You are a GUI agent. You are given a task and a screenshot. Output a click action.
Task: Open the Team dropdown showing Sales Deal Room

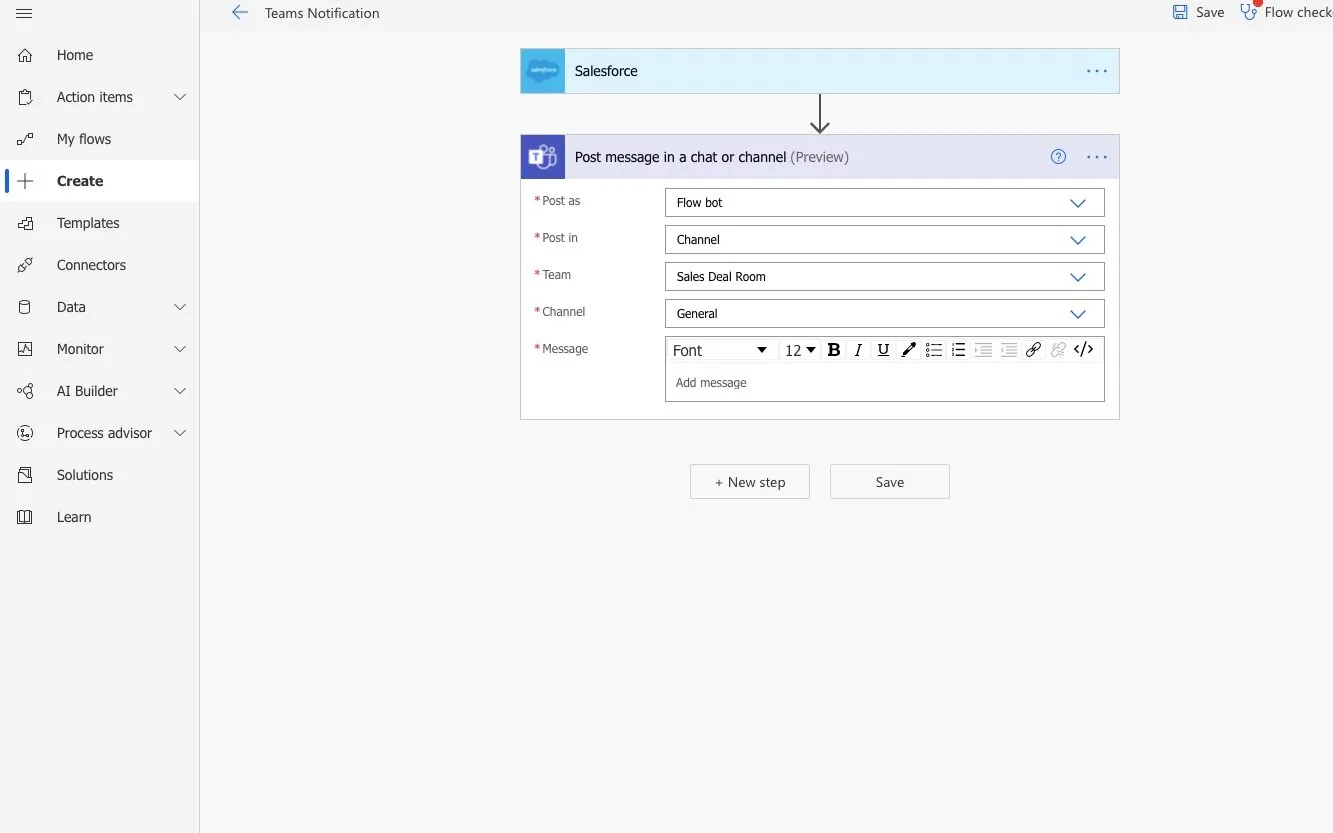tap(884, 276)
